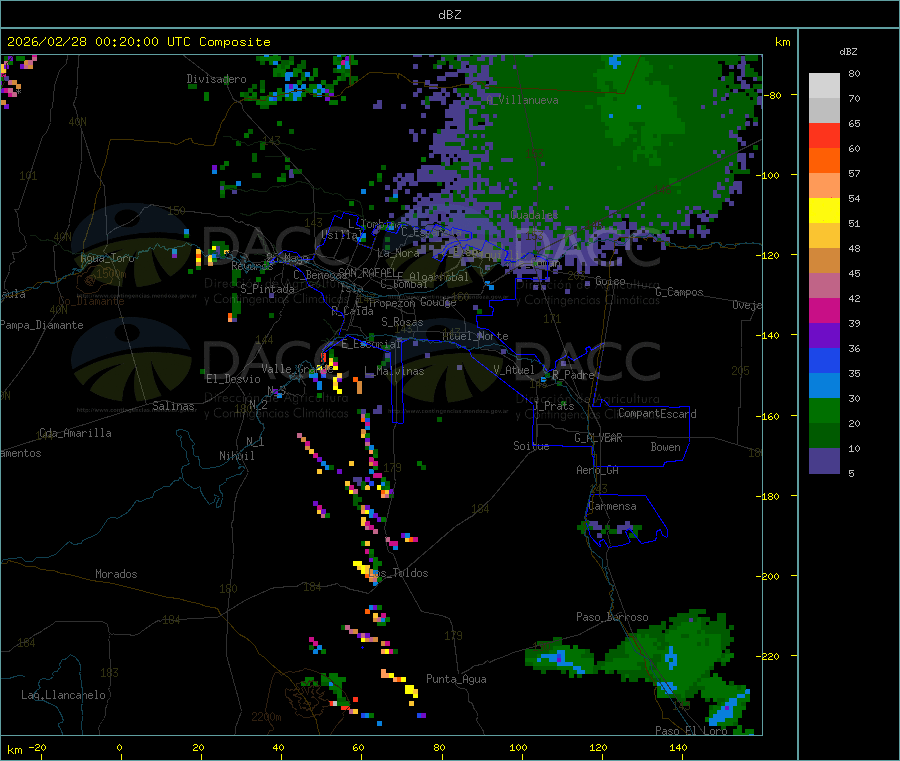Click the 'Agua_Toro' place label
The height and width of the screenshot is (761, 900).
(x=107, y=258)
